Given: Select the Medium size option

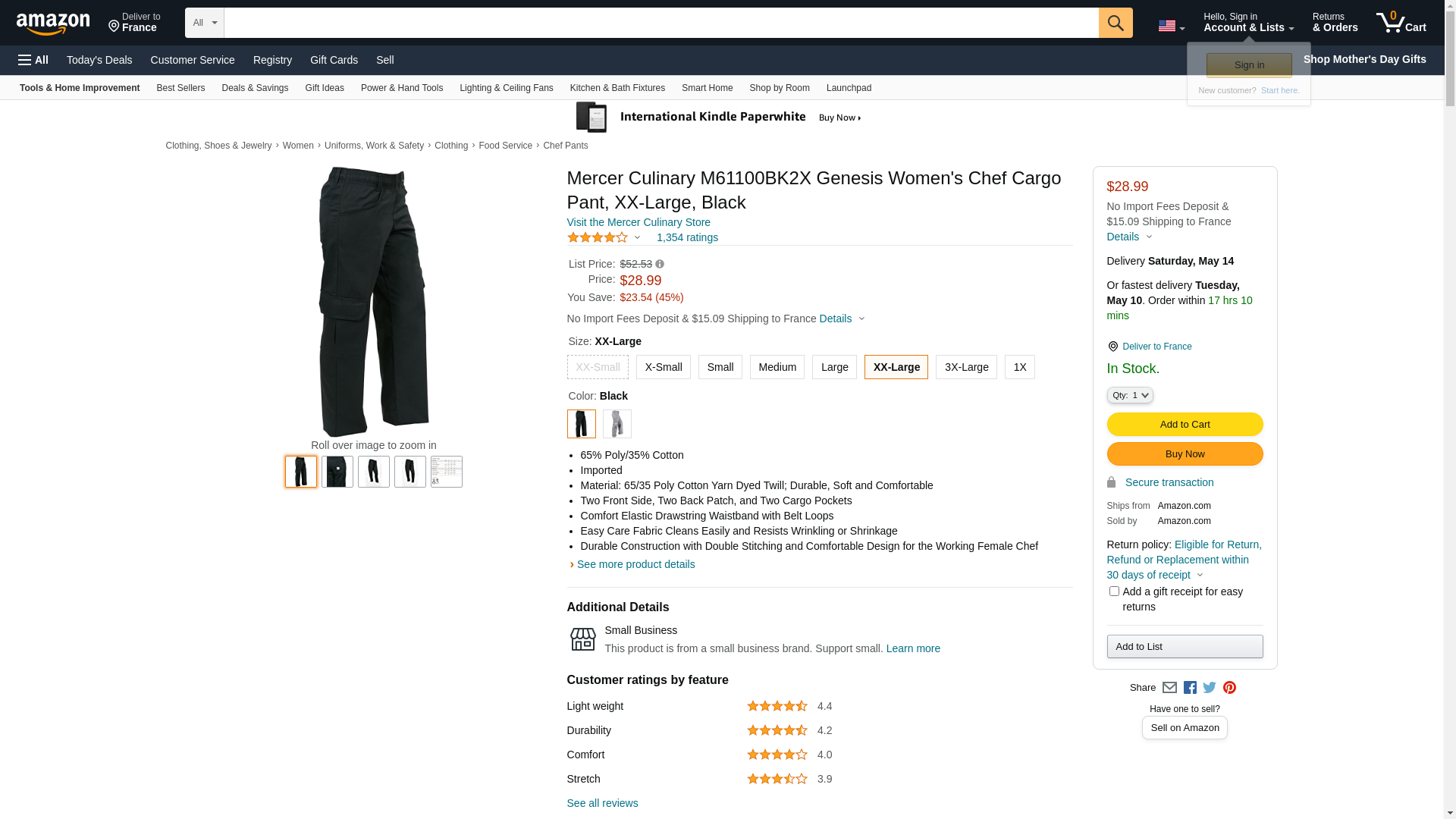Looking at the screenshot, I should tap(777, 367).
